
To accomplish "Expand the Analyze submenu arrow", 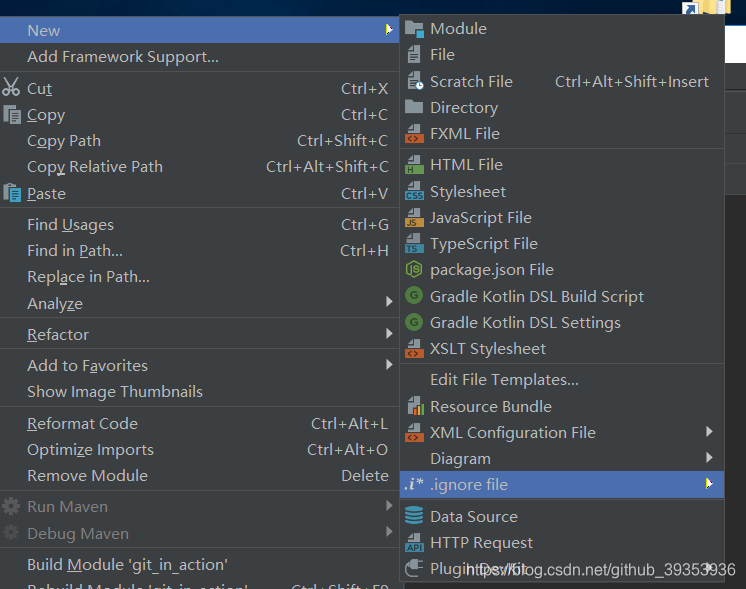I will (x=389, y=302).
